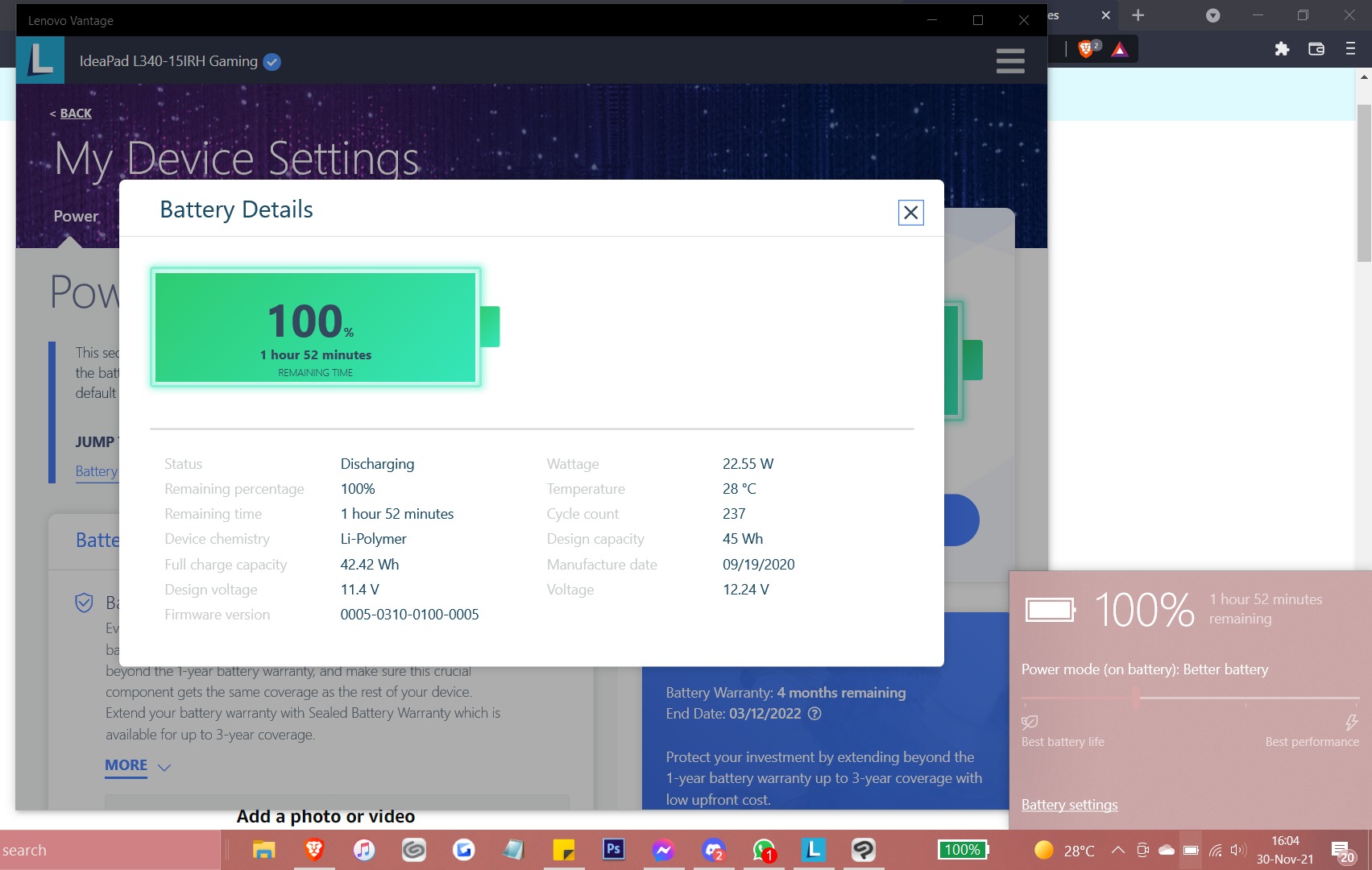The image size is (1372, 870).
Task: Open a new tab in Brave
Action: click(x=1138, y=15)
